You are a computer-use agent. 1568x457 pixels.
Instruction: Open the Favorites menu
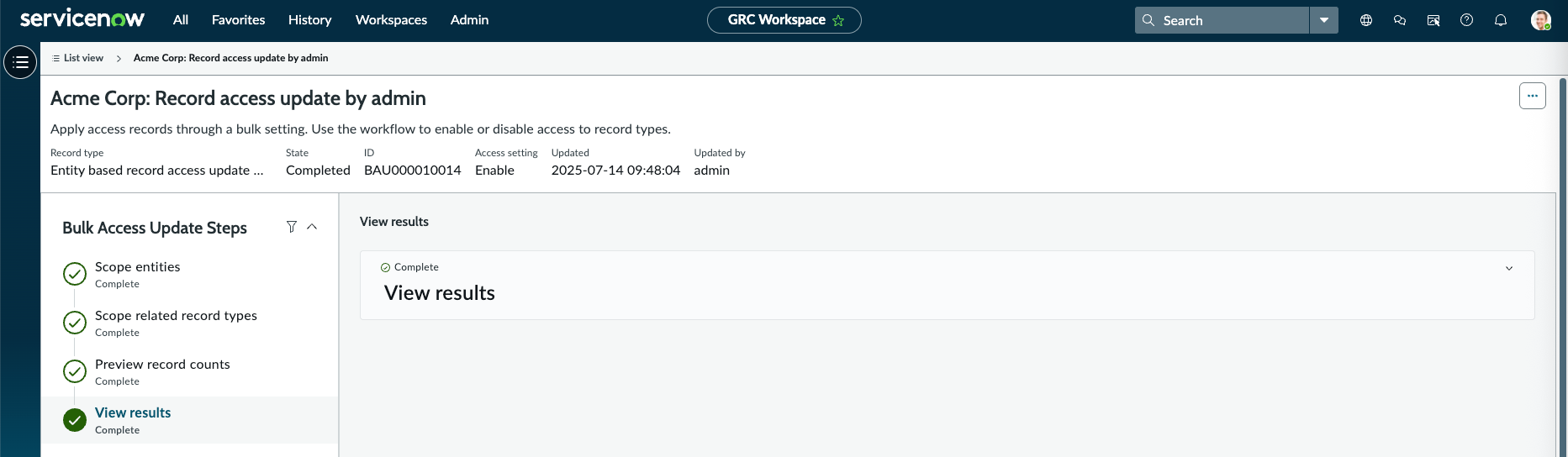(x=238, y=19)
